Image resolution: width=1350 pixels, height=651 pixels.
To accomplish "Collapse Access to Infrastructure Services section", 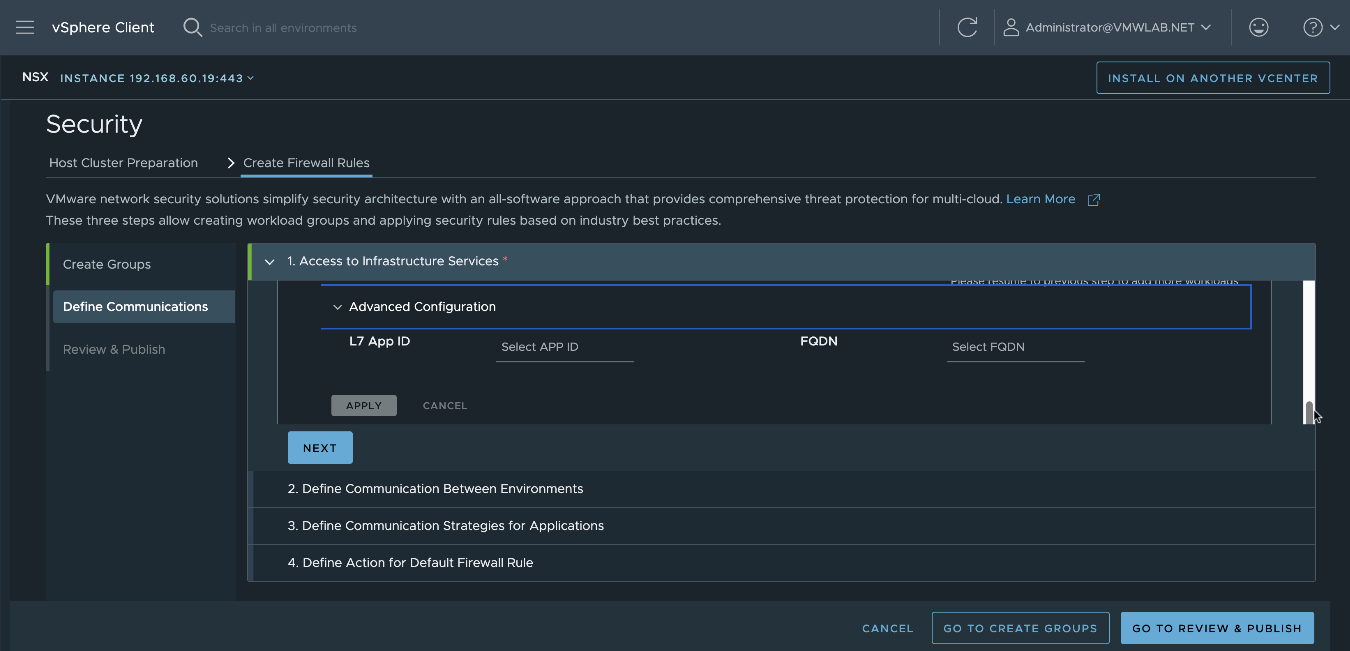I will tap(269, 261).
